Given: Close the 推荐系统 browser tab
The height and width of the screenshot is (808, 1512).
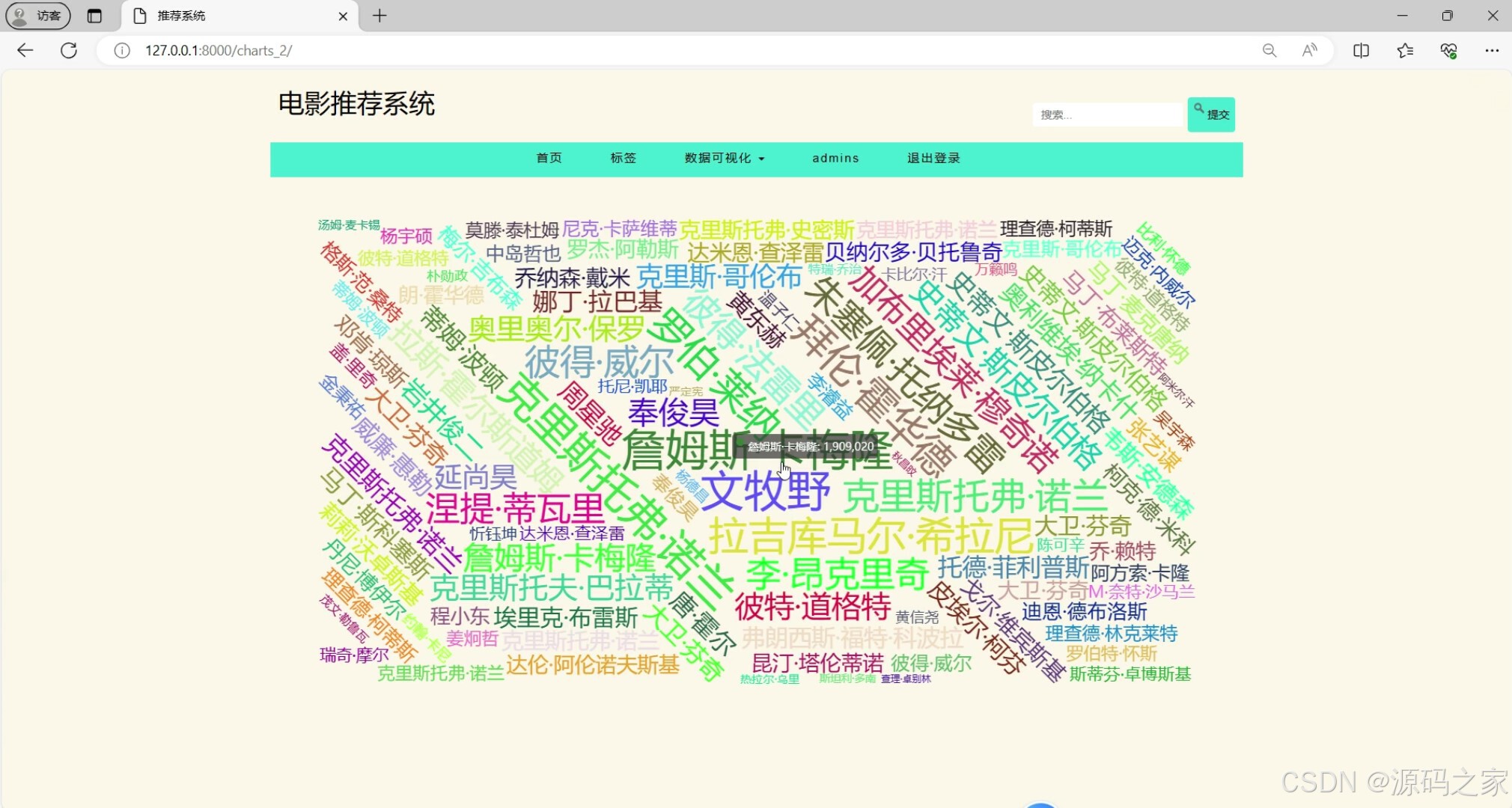Looking at the screenshot, I should (x=343, y=16).
